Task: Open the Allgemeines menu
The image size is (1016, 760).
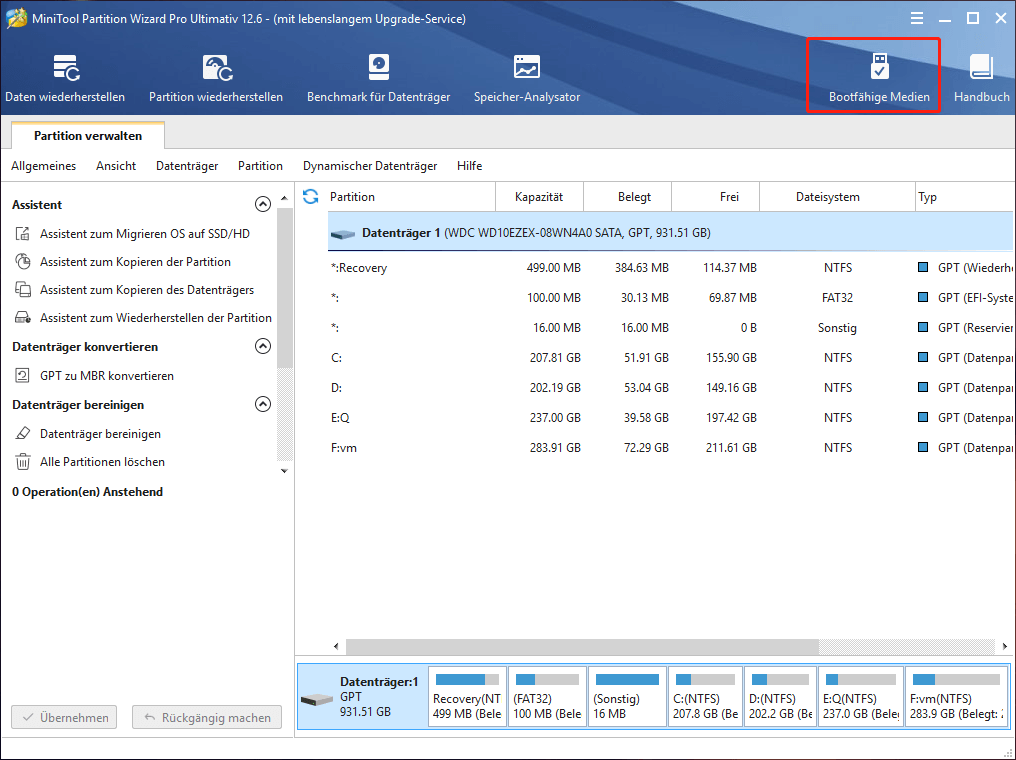Action: pyautogui.click(x=43, y=166)
